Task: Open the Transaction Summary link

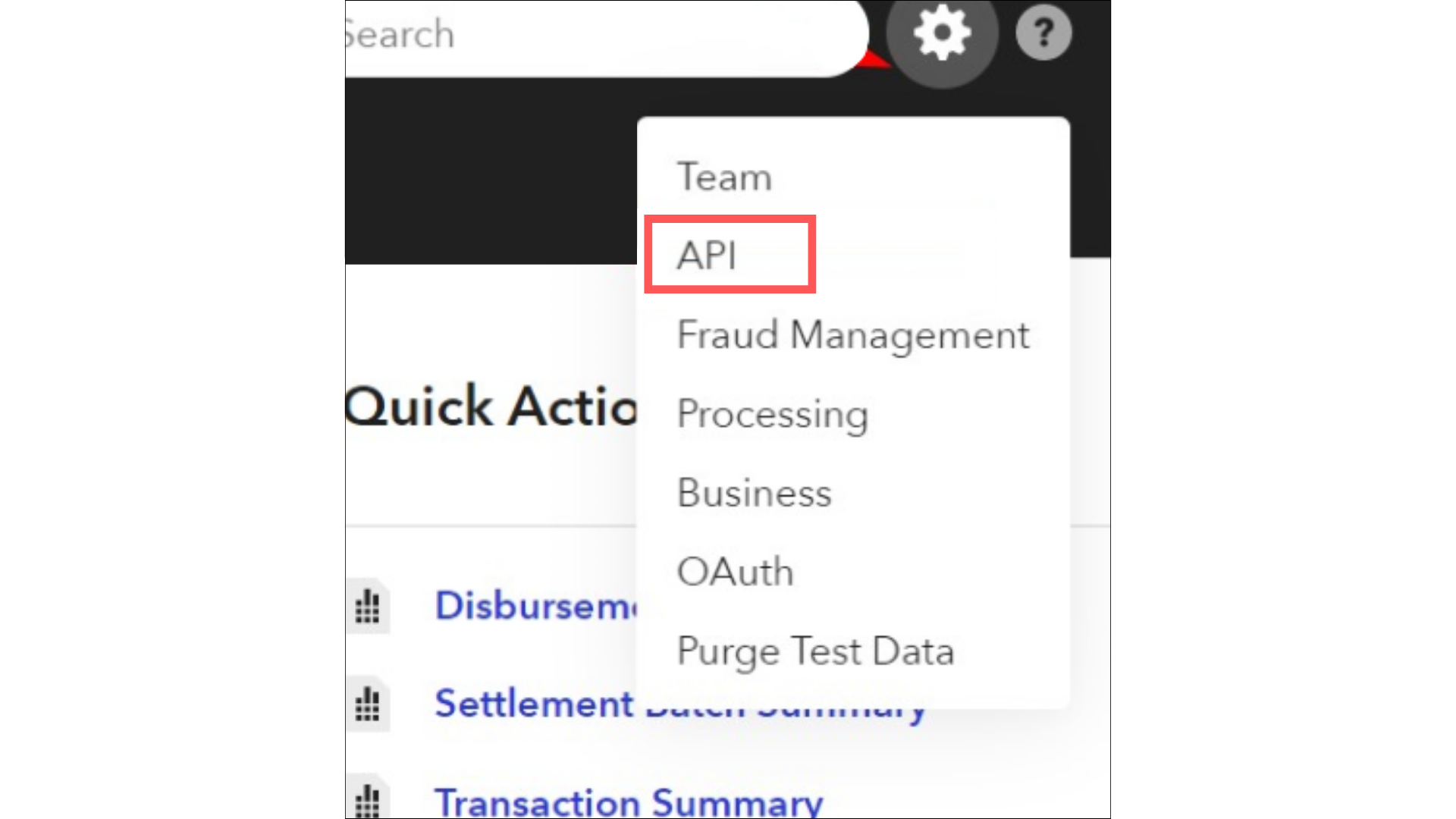Action: (x=629, y=802)
